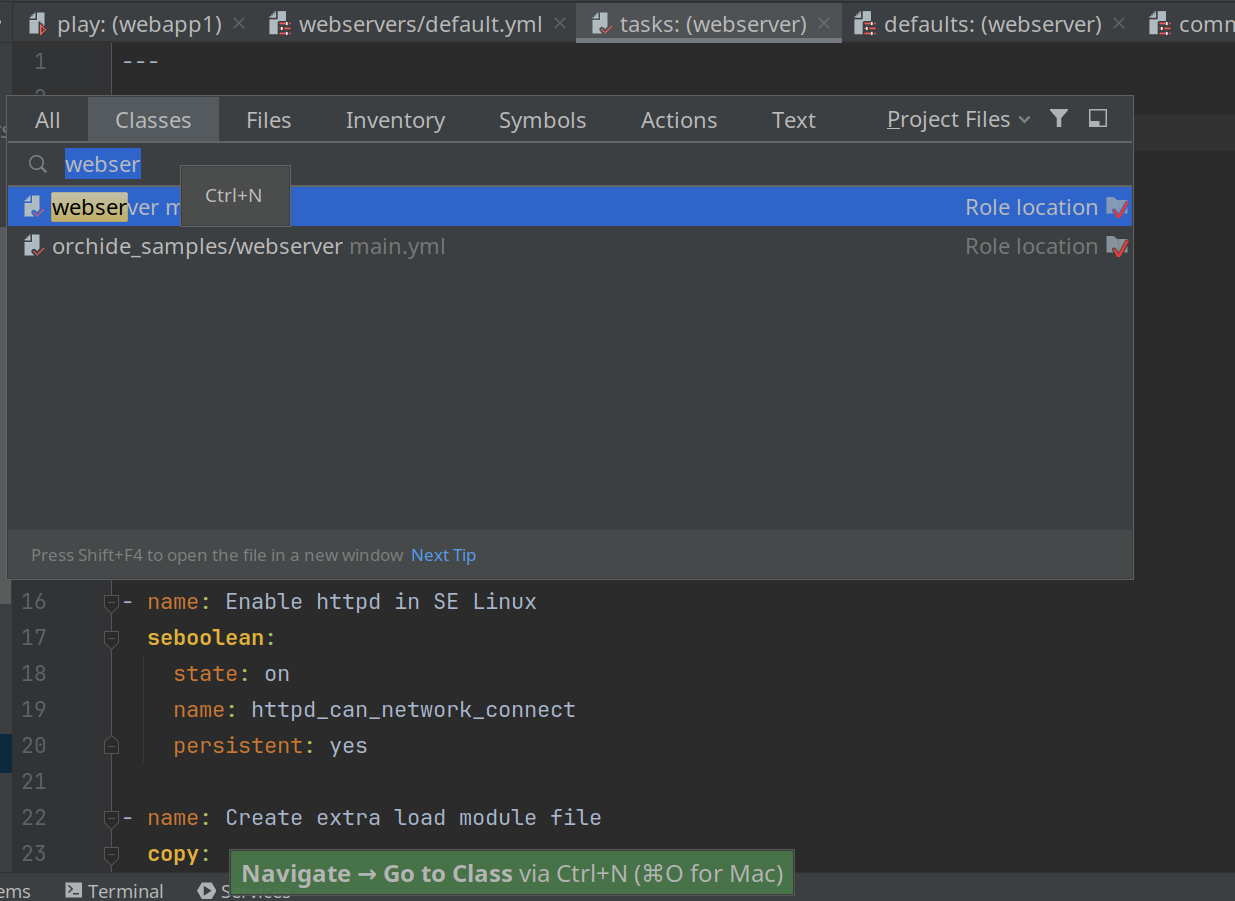Screen dimensions: 1235x901
Task: Click the filter funnel icon
Action: click(1059, 119)
